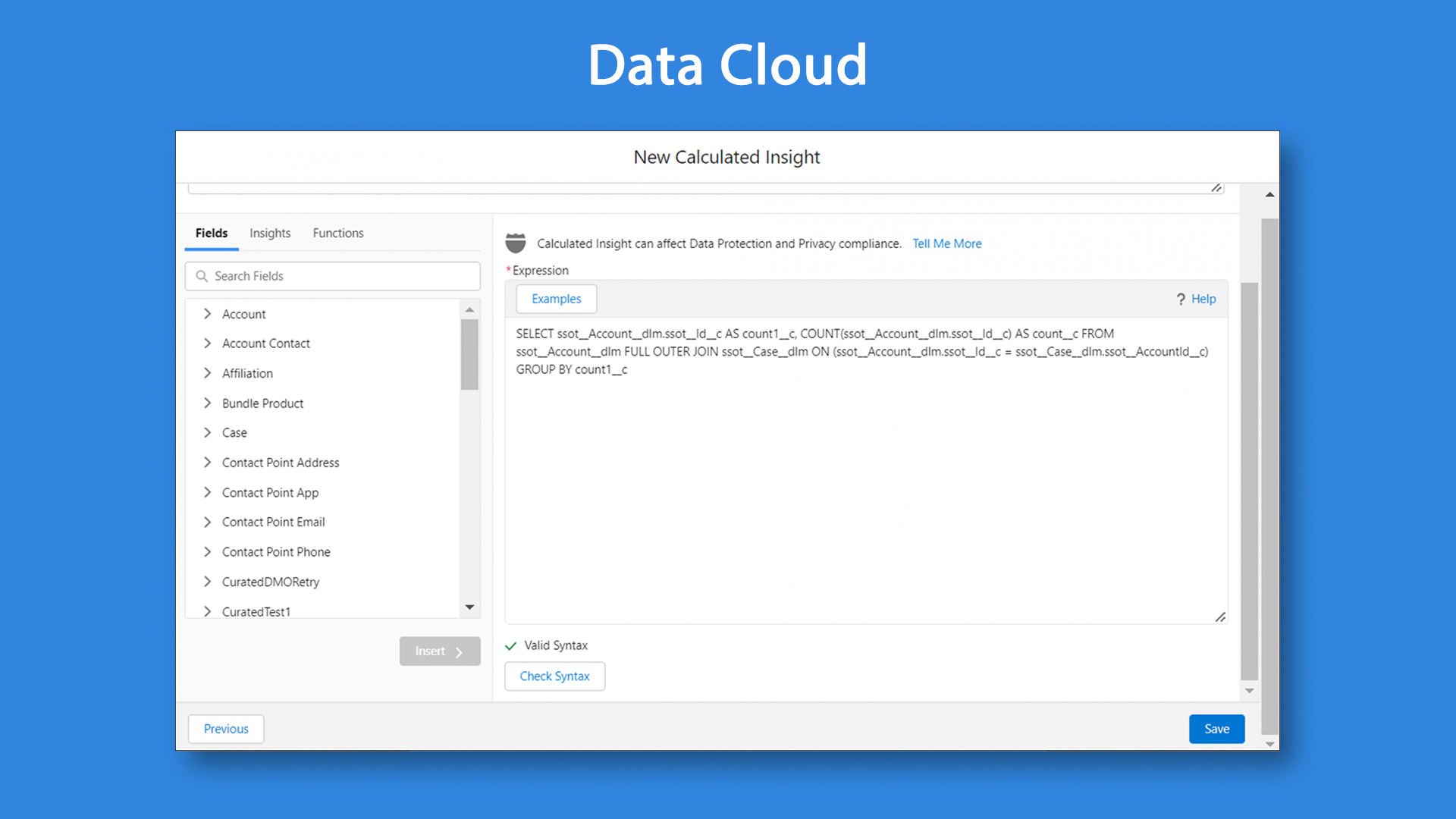Expand the Contact Point Address object

point(207,463)
